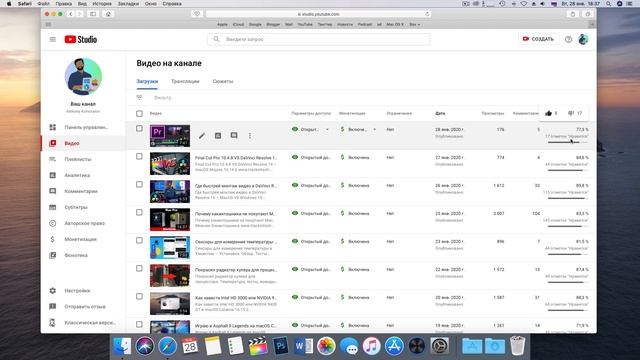Viewport: 640px width, 360px height.
Task: Open access setting for Как завести Intel HD 3000
Action: click(x=311, y=298)
